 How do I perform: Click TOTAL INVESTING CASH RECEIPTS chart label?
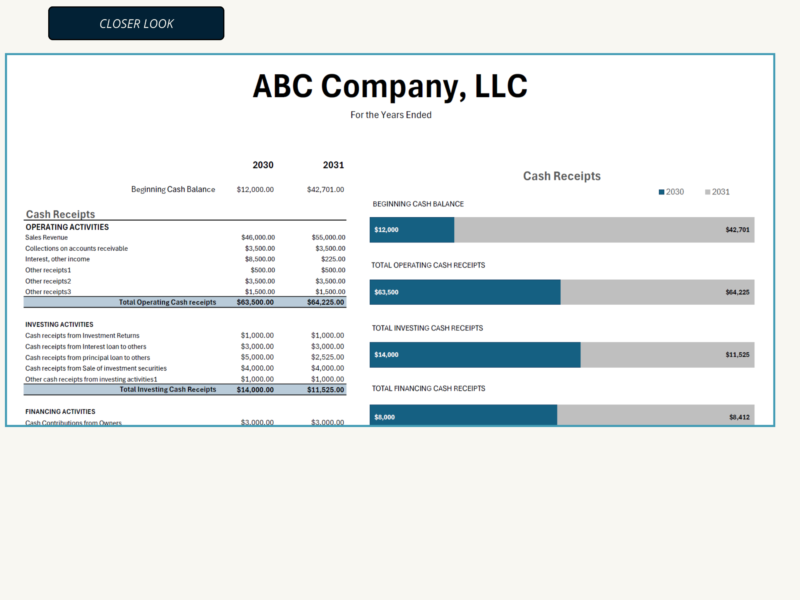coord(428,328)
